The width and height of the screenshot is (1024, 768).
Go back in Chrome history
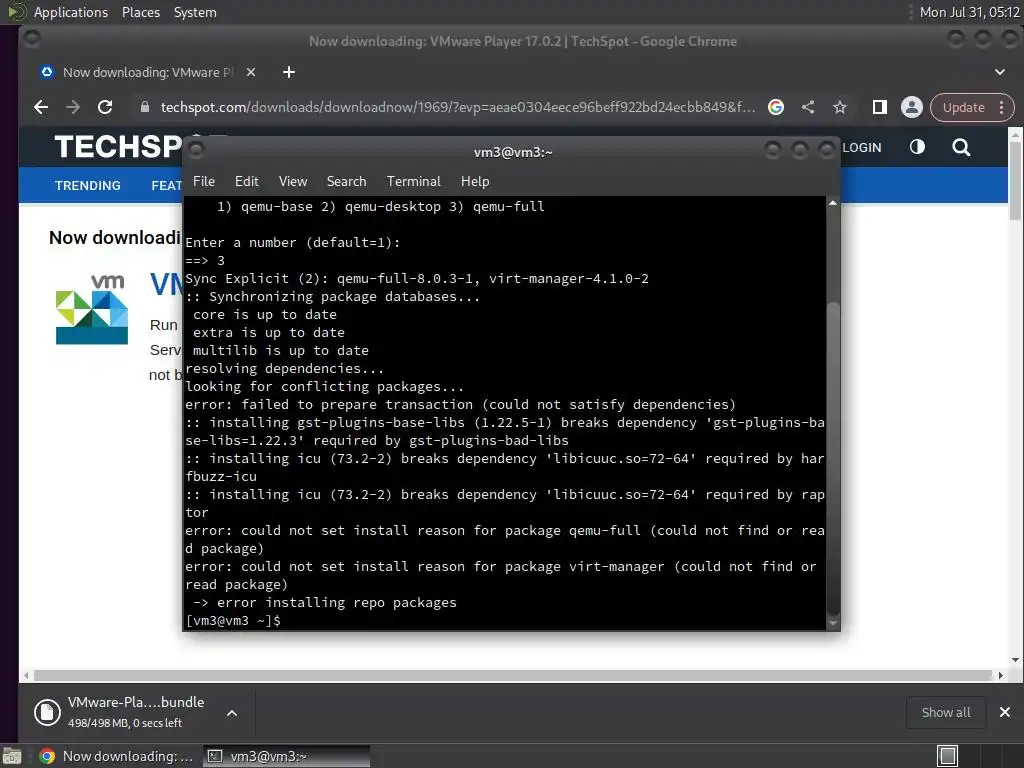click(x=41, y=107)
